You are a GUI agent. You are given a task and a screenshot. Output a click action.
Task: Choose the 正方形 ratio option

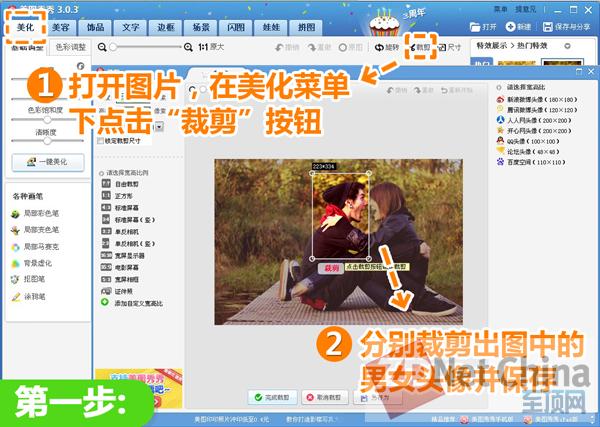click(x=117, y=196)
